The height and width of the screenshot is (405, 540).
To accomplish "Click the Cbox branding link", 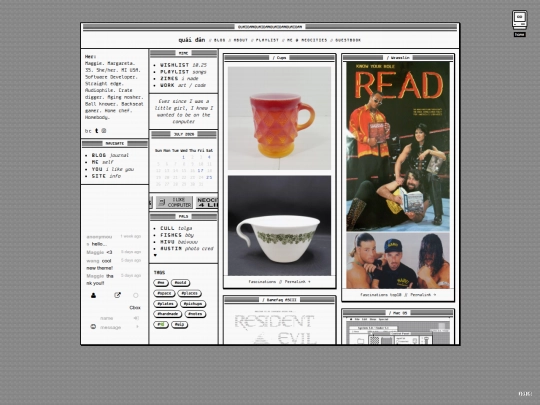I will click(x=135, y=308).
